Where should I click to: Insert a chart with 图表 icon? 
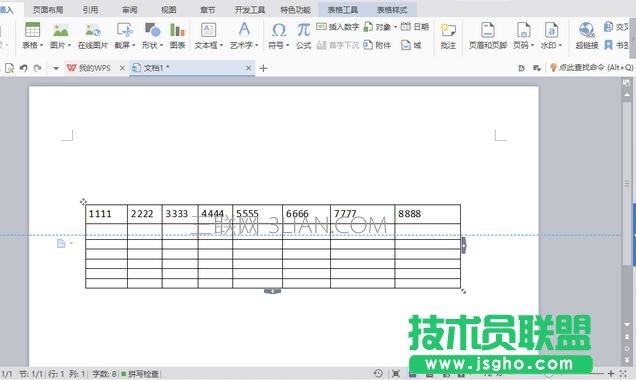177,36
